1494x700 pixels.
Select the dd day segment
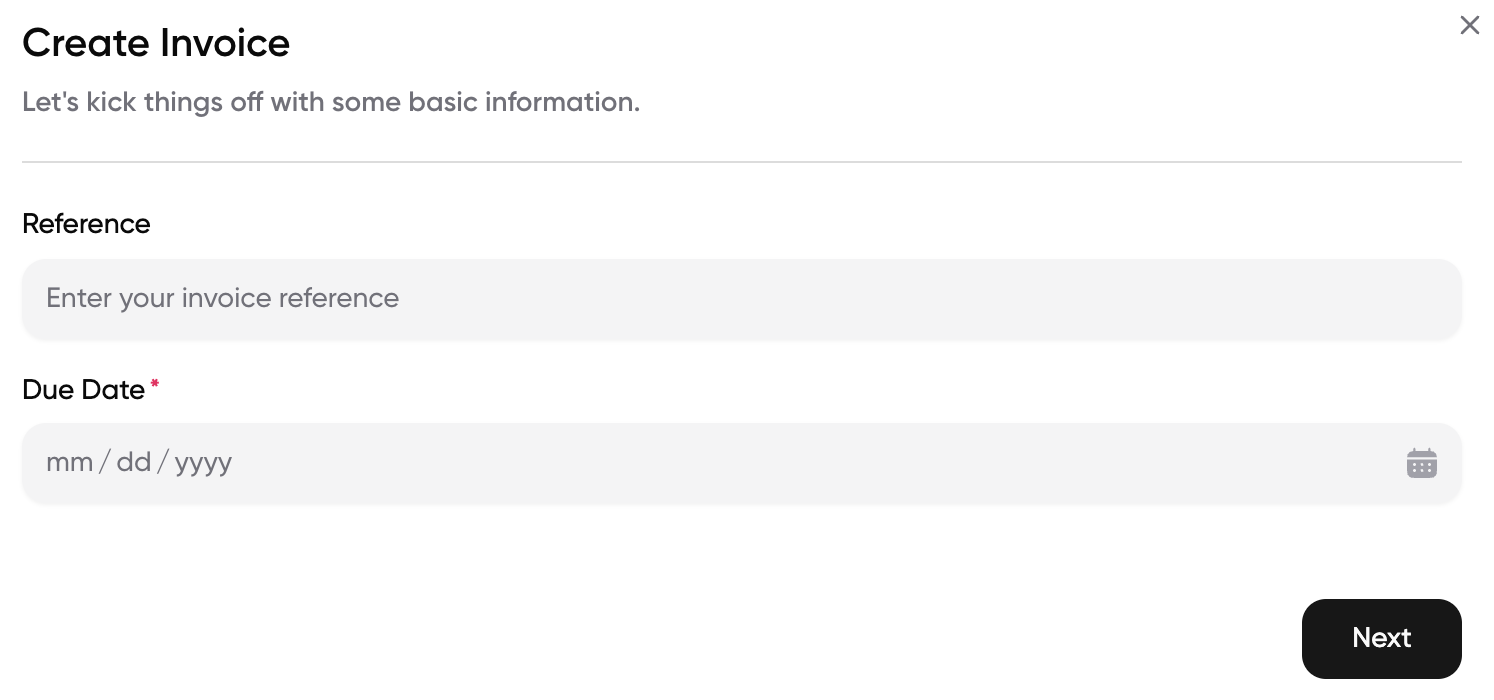[x=134, y=462]
